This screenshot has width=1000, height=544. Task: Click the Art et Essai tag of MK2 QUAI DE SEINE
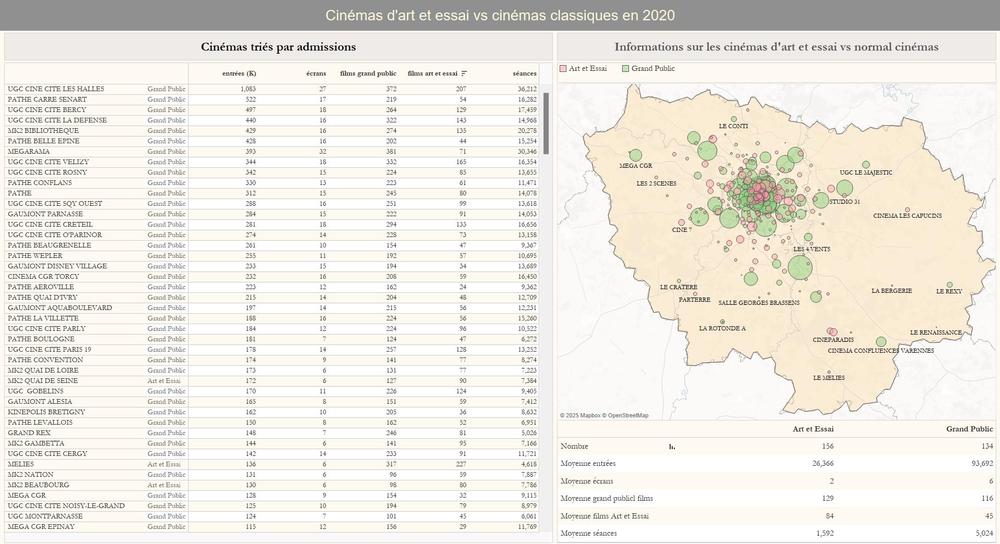[164, 381]
